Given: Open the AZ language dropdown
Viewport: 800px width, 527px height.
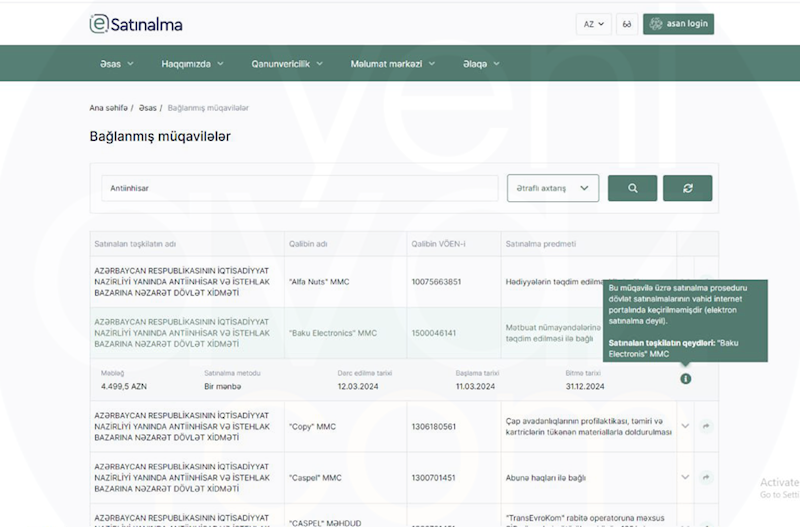Looking at the screenshot, I should point(593,24).
